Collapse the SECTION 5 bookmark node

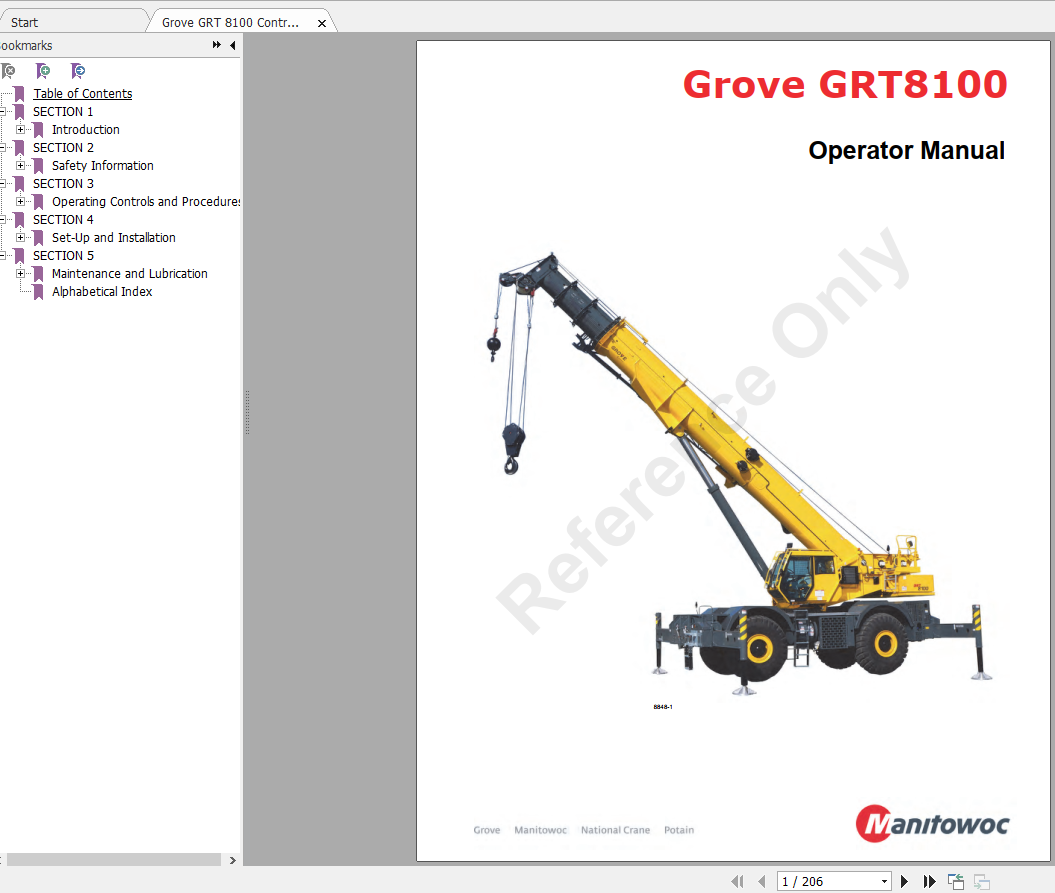click(x=2, y=256)
